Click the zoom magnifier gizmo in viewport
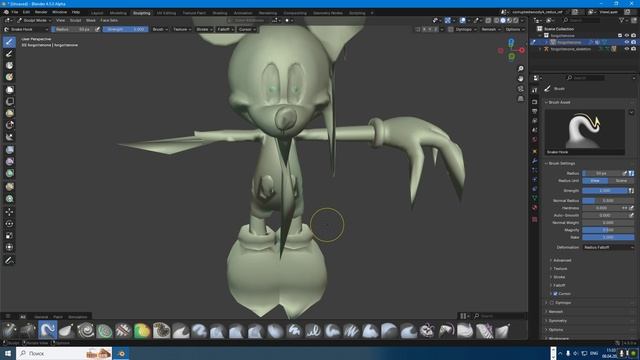The height and width of the screenshot is (360, 640). pos(520,69)
